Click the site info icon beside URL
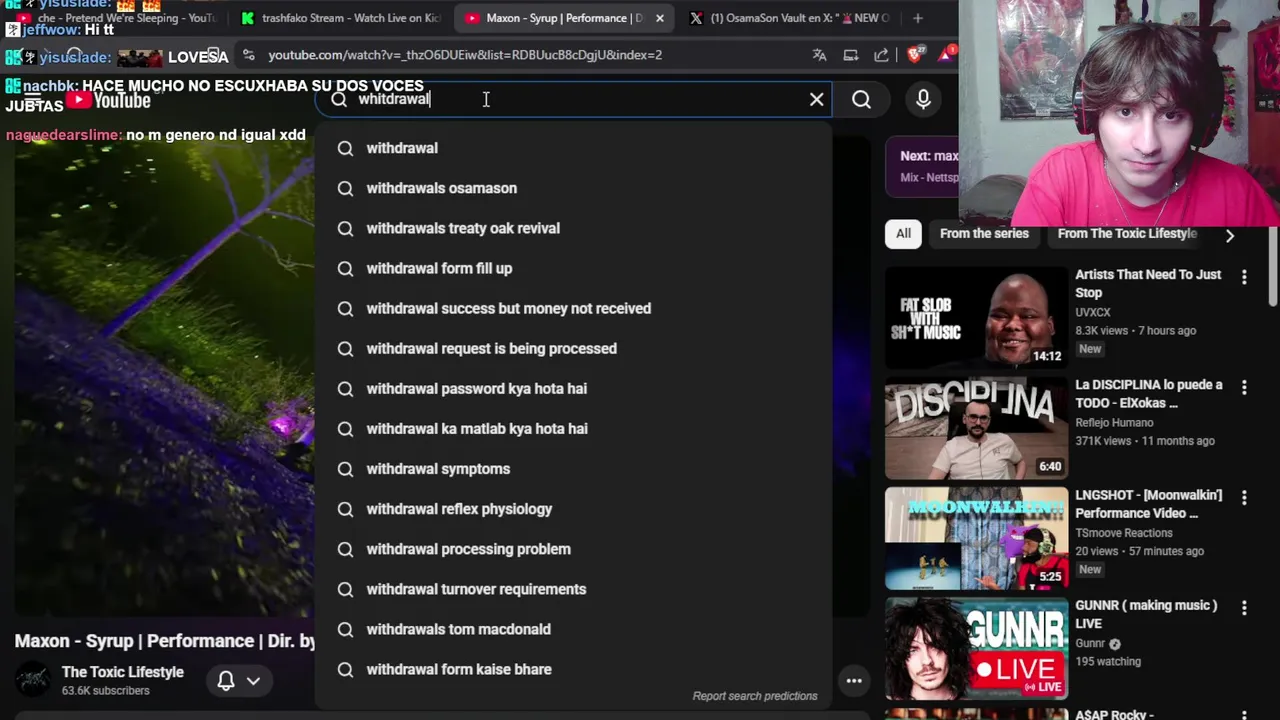 [x=248, y=55]
